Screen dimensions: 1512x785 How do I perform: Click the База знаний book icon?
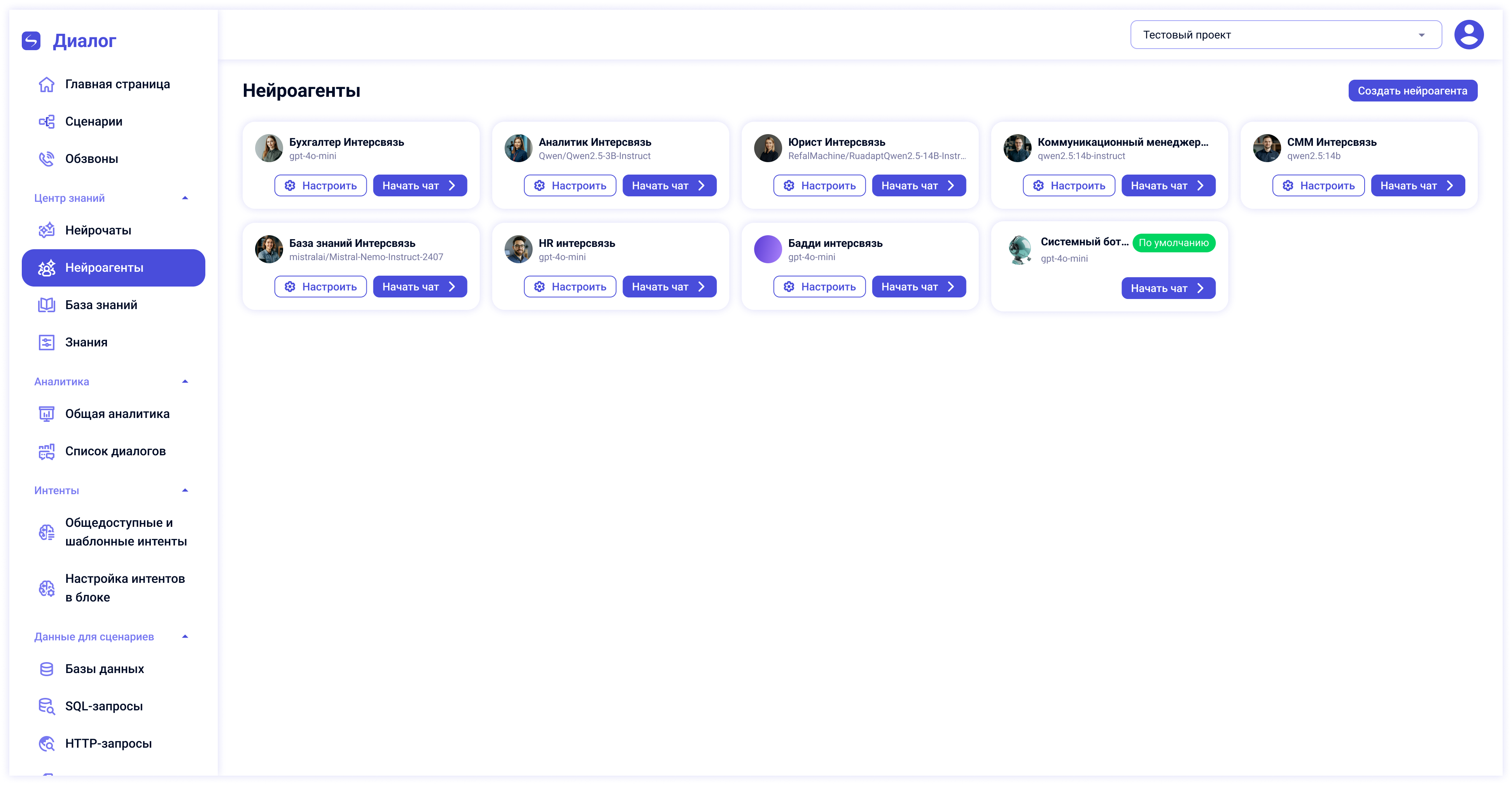pos(47,305)
